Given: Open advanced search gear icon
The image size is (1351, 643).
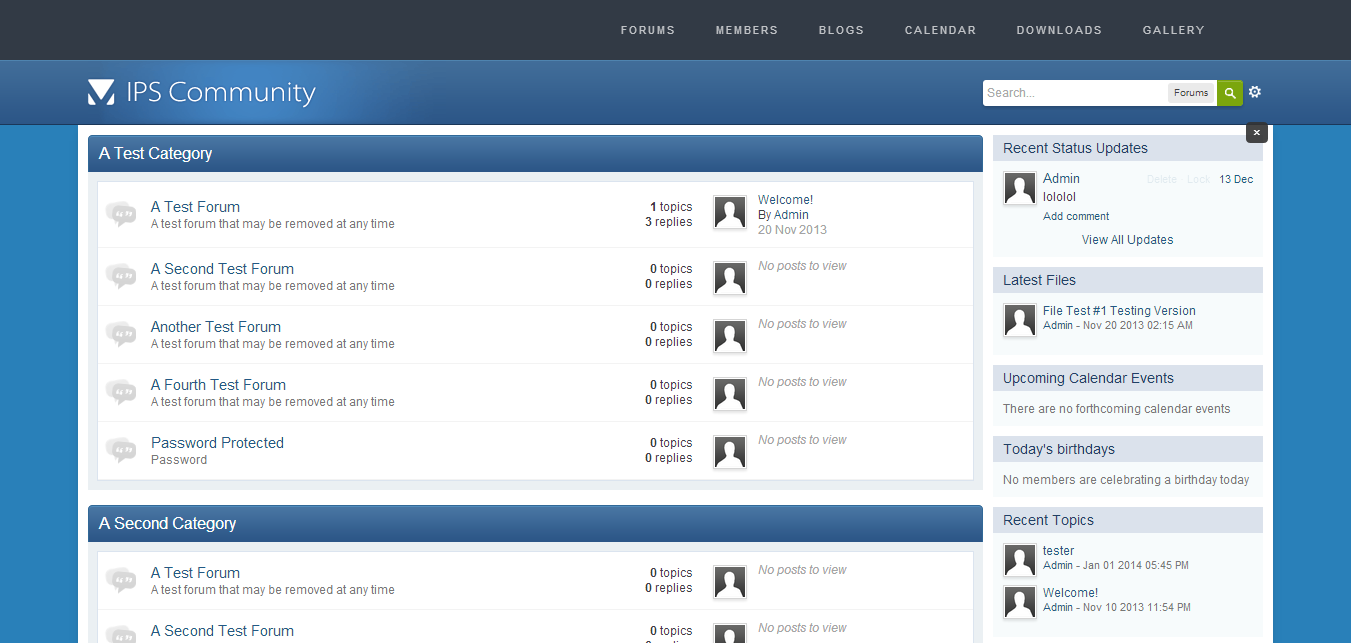Looking at the screenshot, I should click(x=1255, y=92).
